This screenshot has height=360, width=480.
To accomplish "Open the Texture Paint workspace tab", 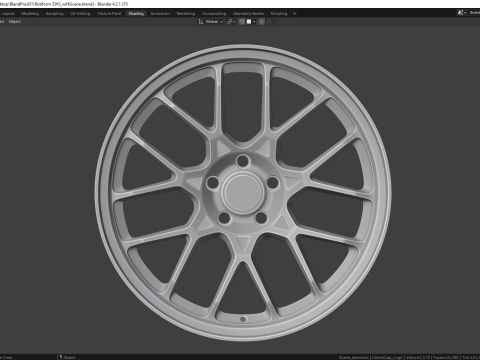I will (x=109, y=14).
